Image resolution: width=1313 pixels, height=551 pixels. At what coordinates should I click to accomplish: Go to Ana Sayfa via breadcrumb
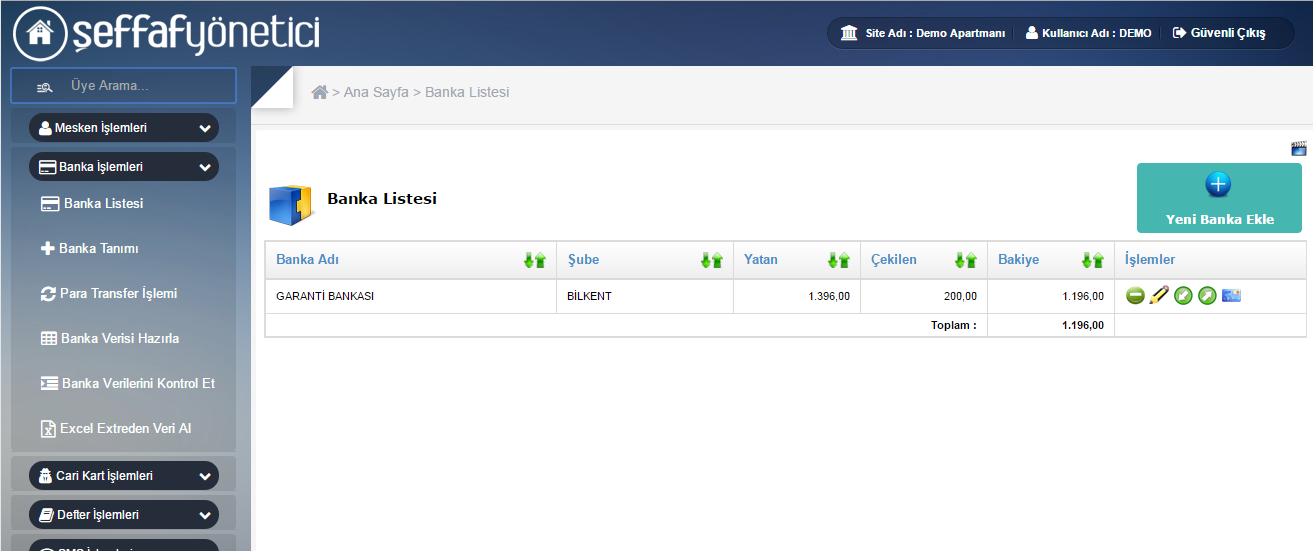tap(376, 92)
